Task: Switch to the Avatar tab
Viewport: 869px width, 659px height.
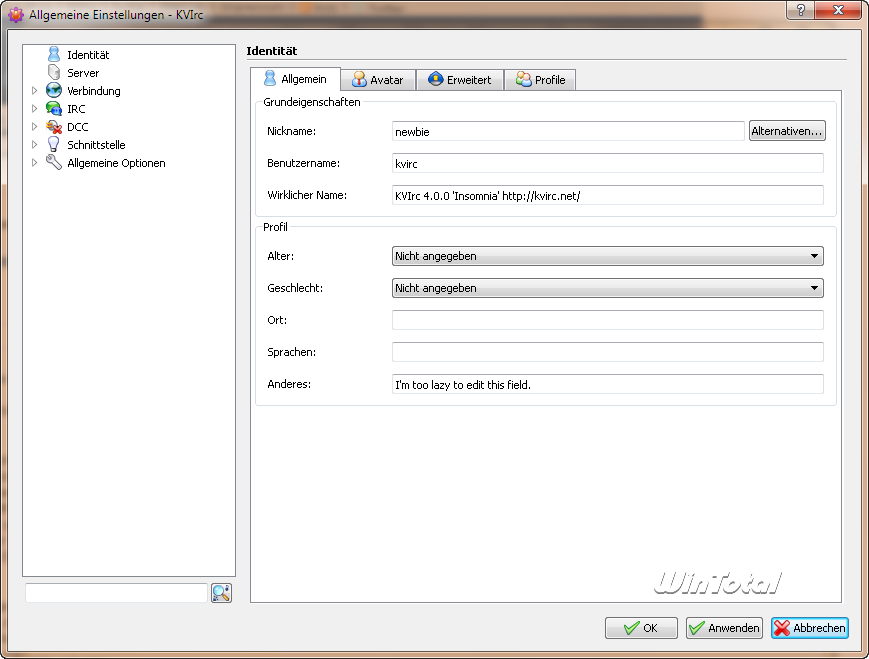Action: click(378, 80)
